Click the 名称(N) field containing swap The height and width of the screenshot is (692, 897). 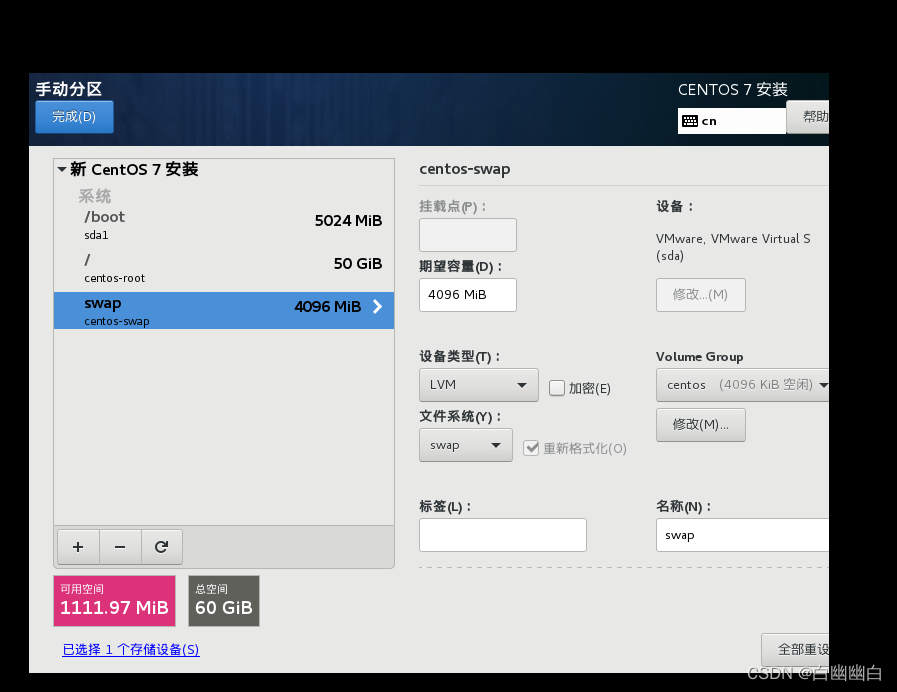(x=743, y=535)
